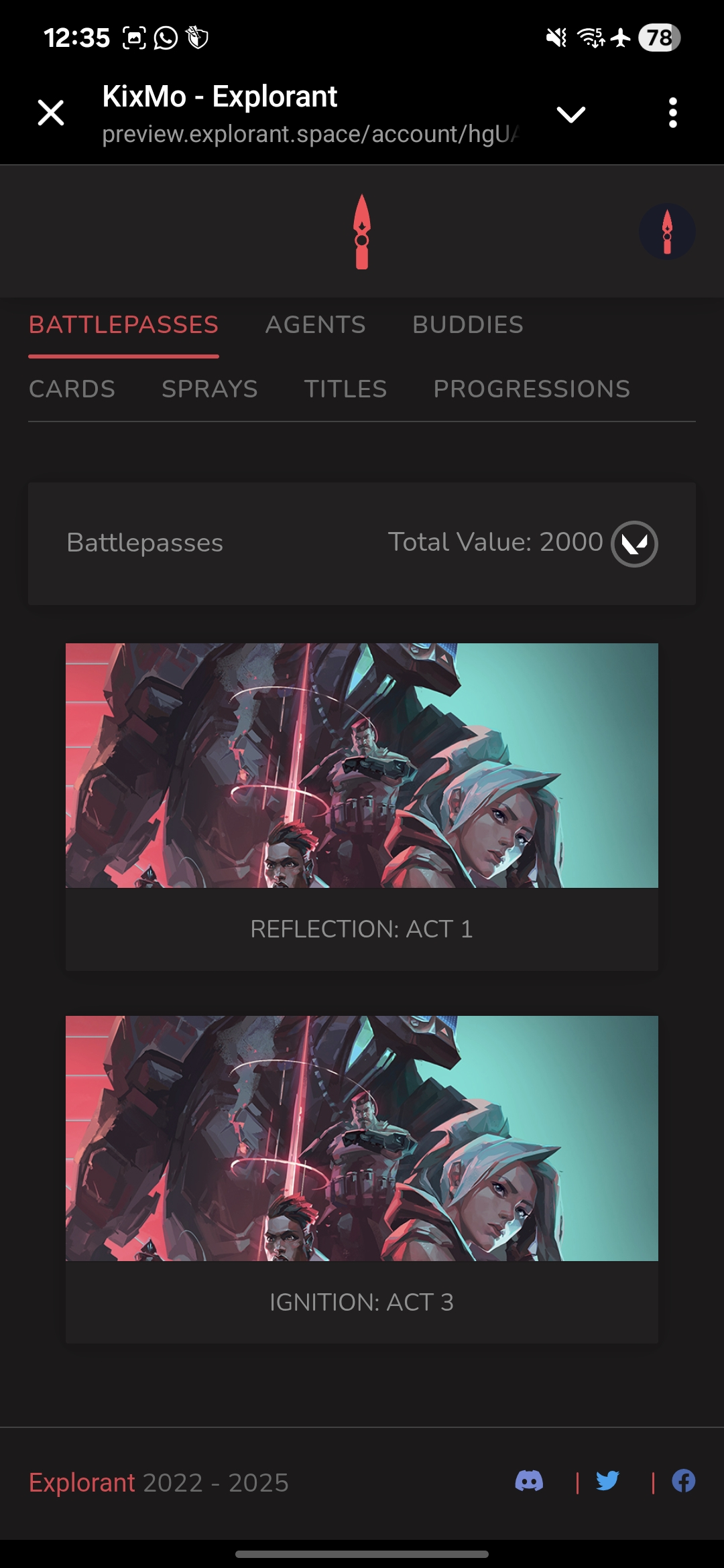Tap the center Explorant kunai logo

[362, 232]
